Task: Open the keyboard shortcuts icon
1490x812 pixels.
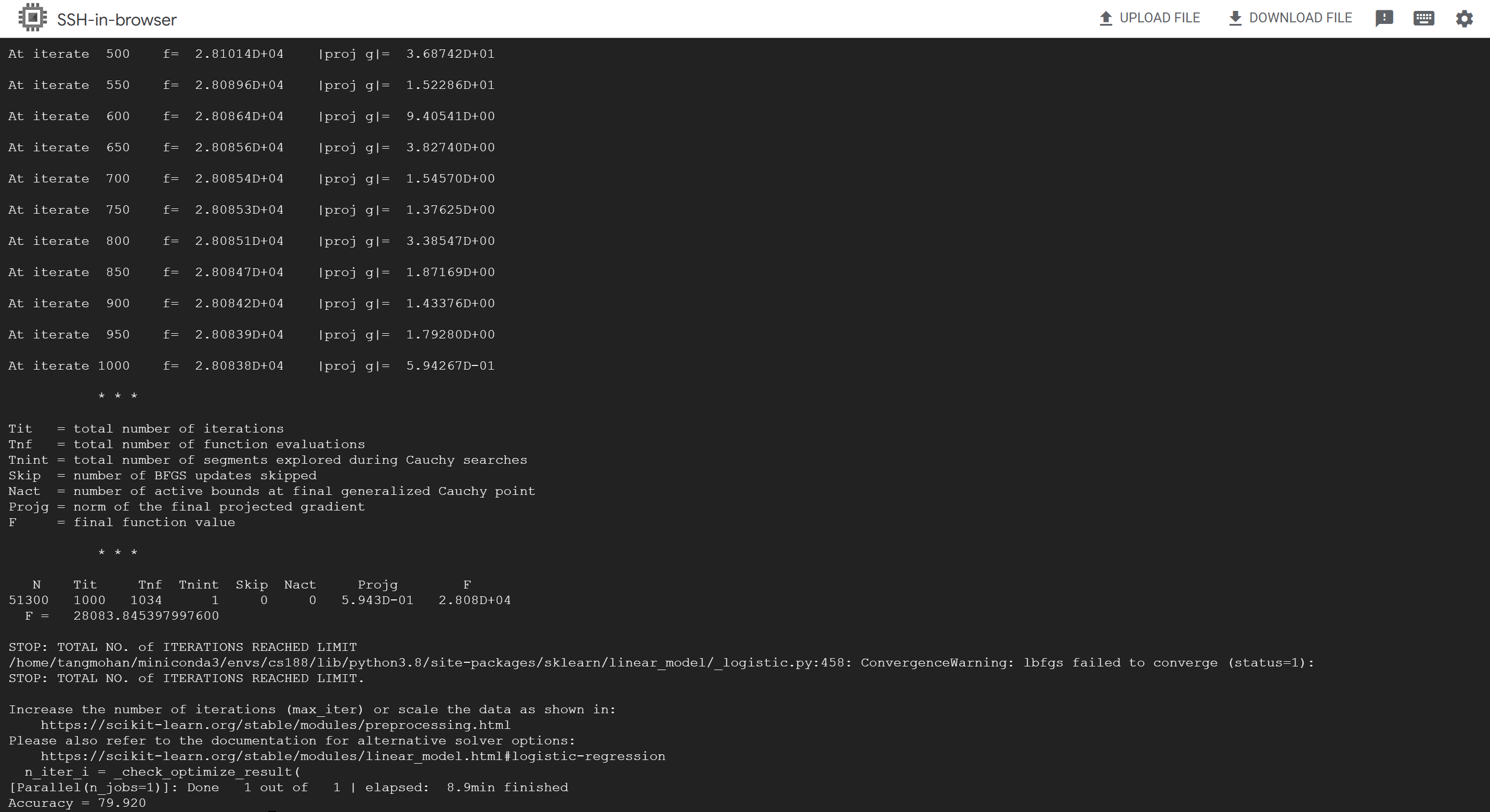Action: coord(1423,19)
